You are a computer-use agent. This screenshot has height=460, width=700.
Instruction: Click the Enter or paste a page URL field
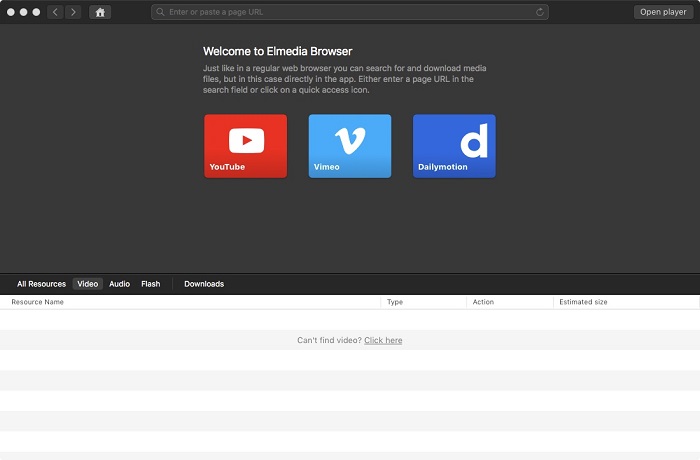(350, 12)
